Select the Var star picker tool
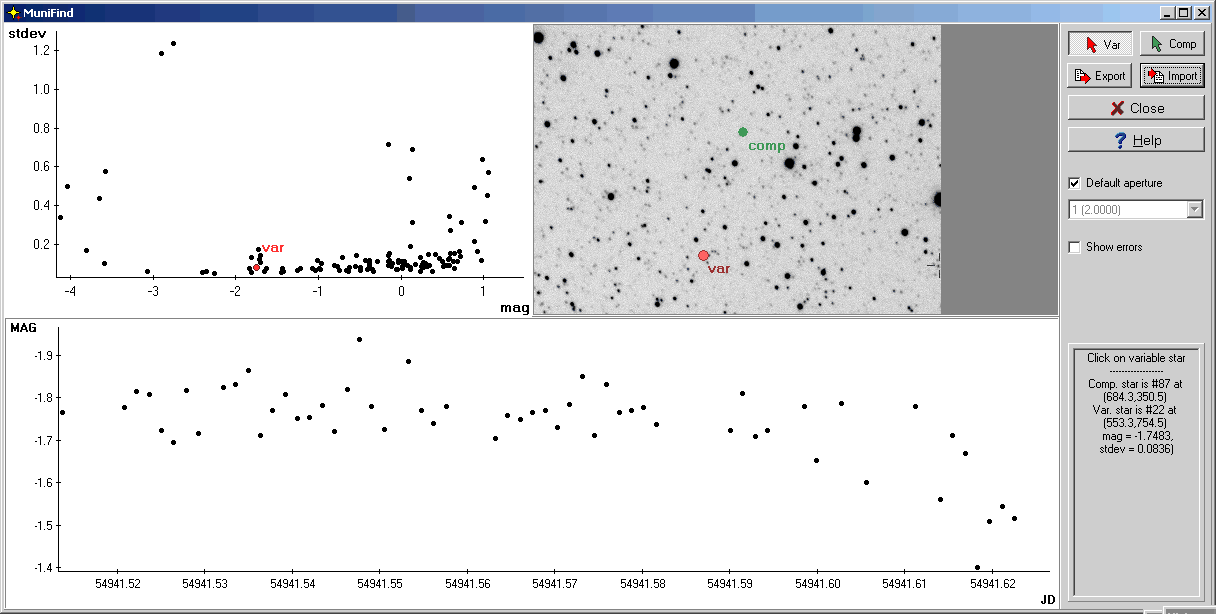This screenshot has width=1216, height=614. tap(1100, 44)
